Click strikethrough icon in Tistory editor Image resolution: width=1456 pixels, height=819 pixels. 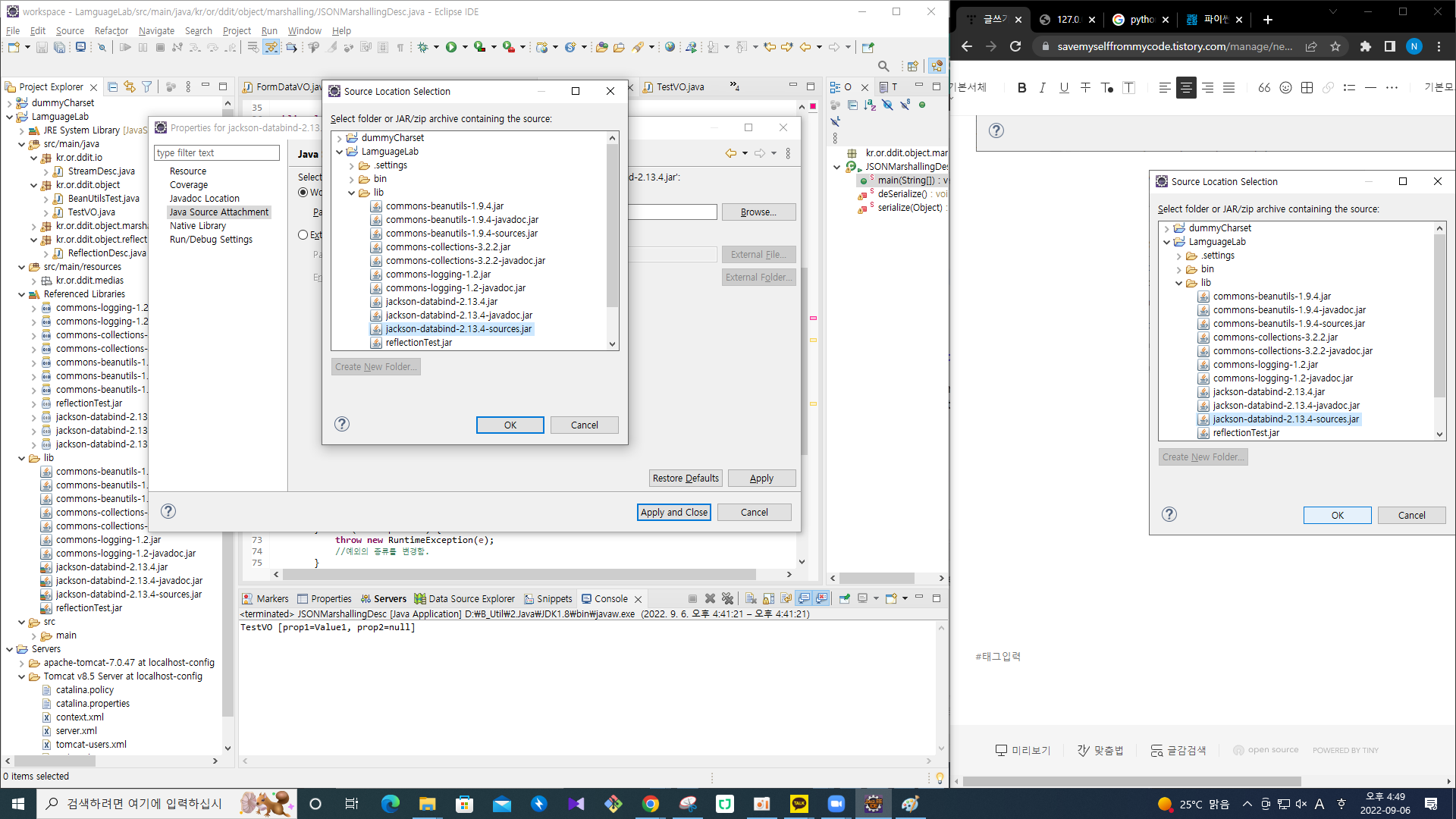tap(1085, 88)
